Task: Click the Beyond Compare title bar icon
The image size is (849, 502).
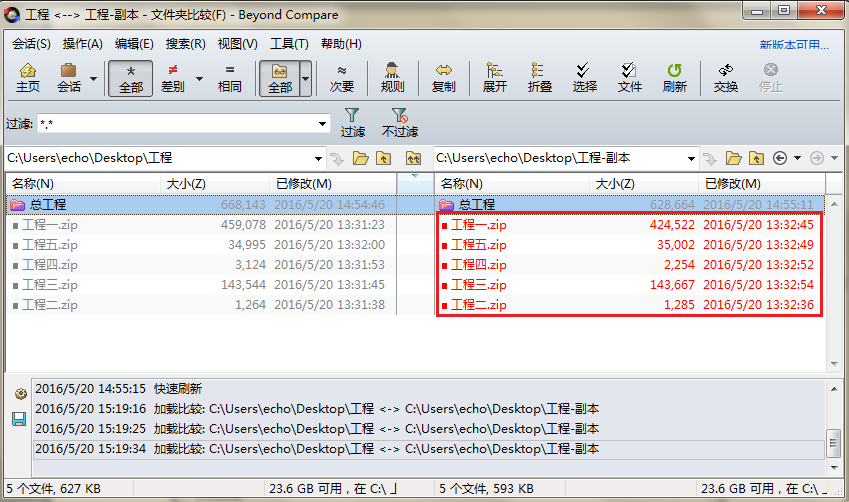Action: (11, 15)
